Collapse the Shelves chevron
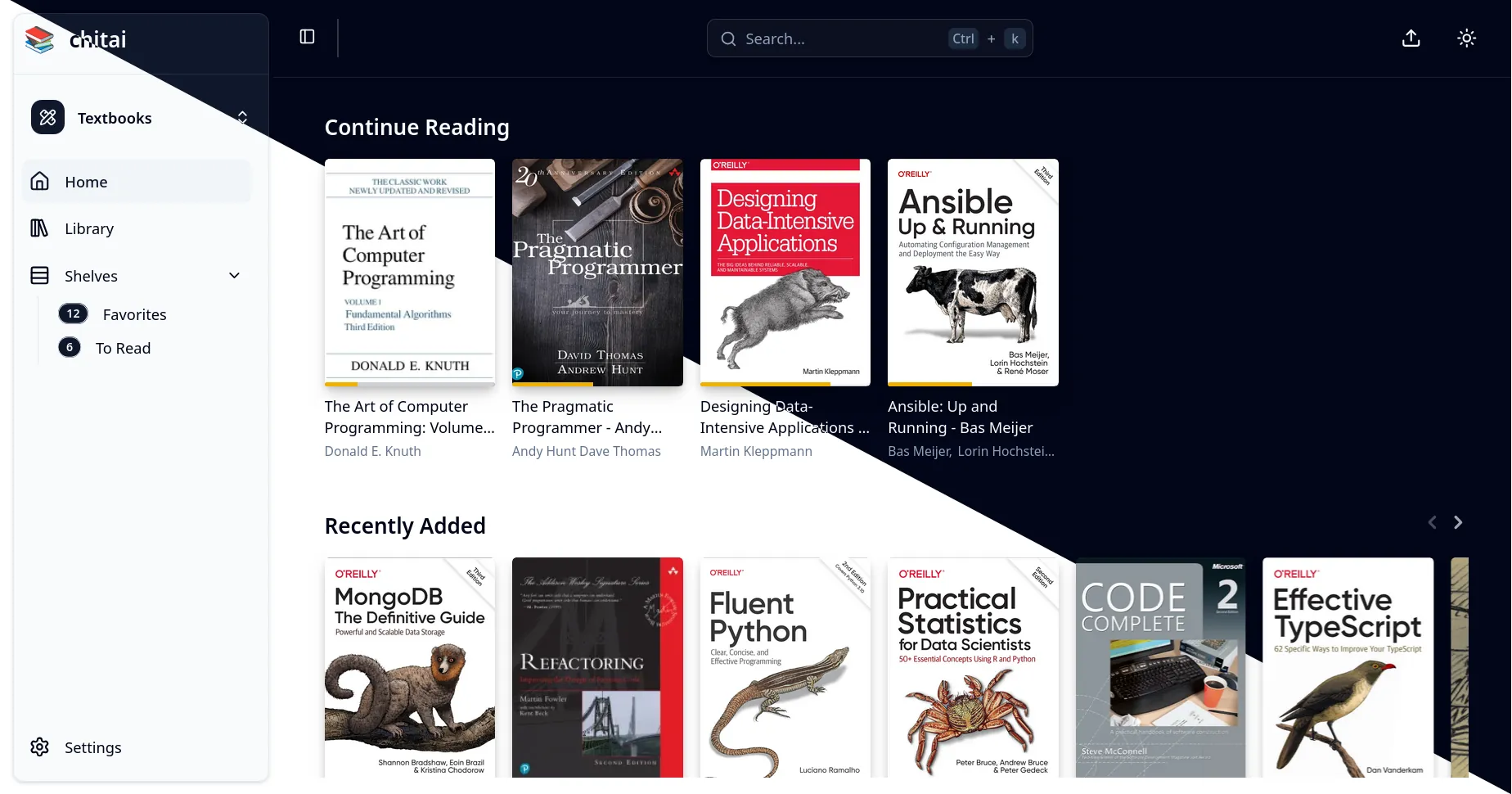The height and width of the screenshot is (794, 1512). coord(235,276)
